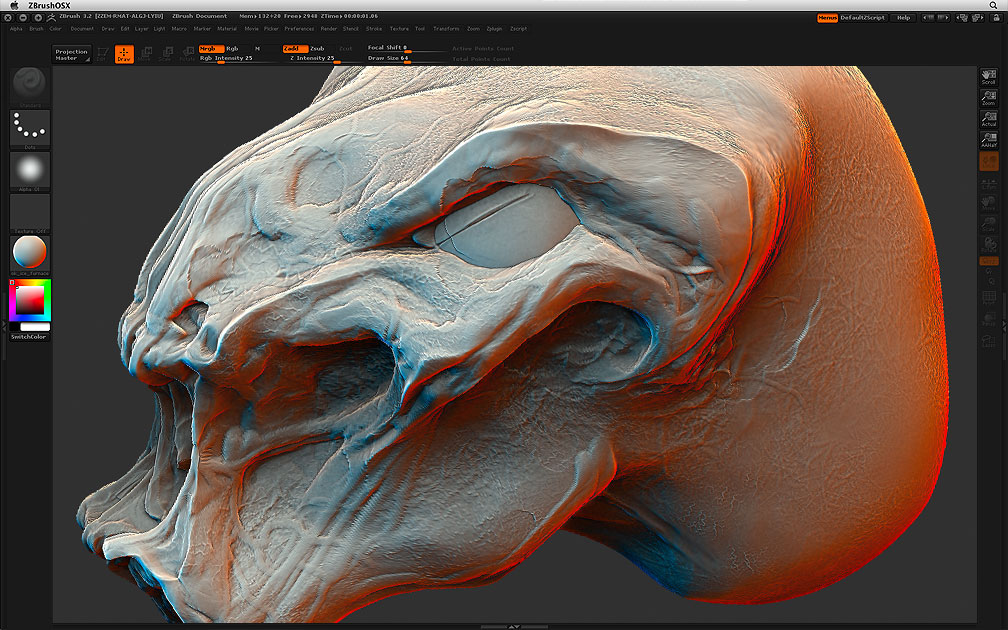The image size is (1008, 630).
Task: Load the previous UI layout arrow
Action: pos(929,18)
